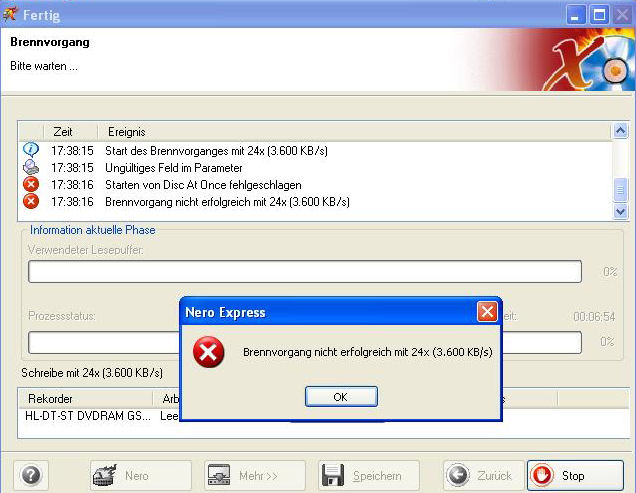Close the Nero Express dialog with X
The width and height of the screenshot is (636, 493).
point(487,312)
